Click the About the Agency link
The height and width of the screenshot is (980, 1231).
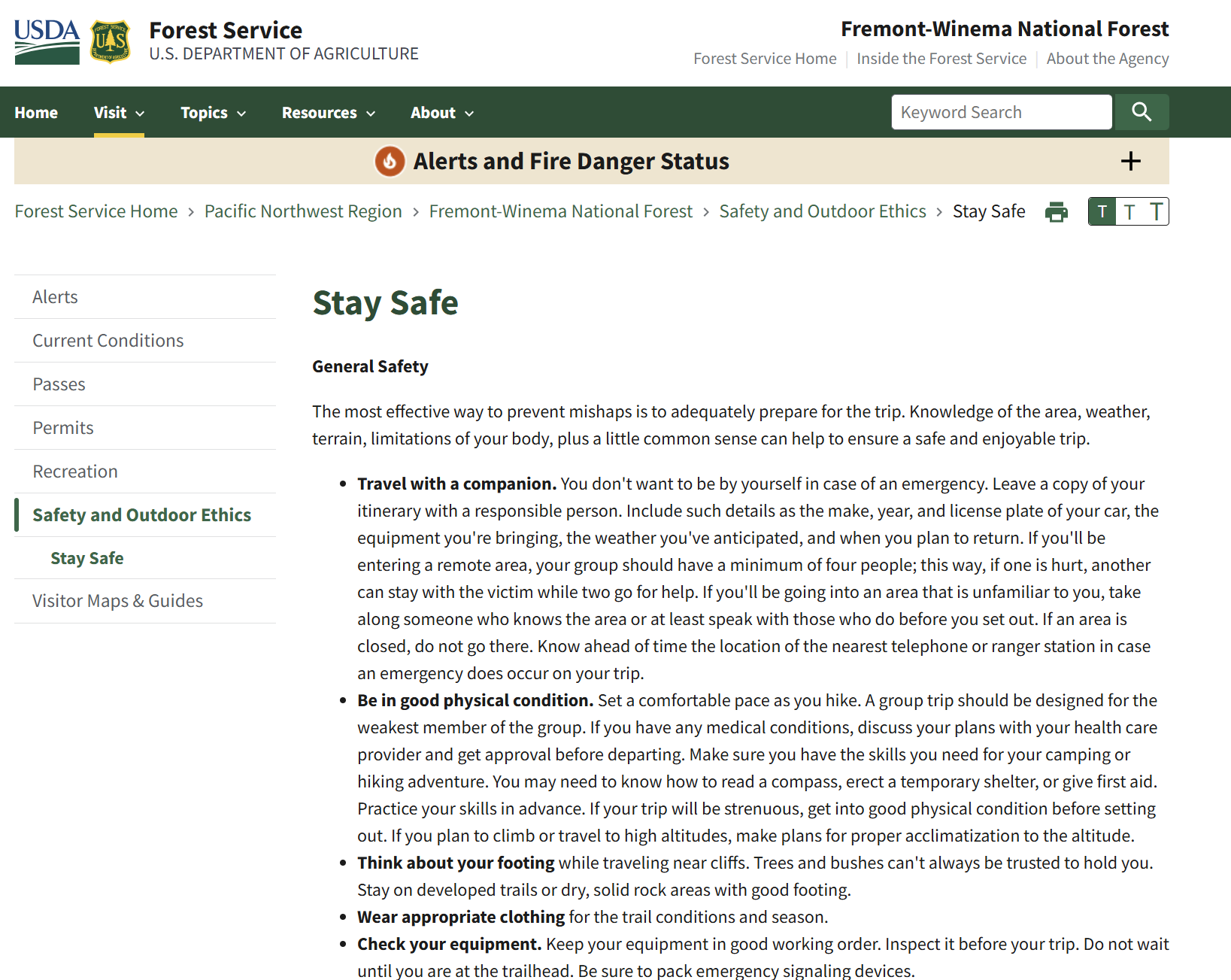point(1107,59)
